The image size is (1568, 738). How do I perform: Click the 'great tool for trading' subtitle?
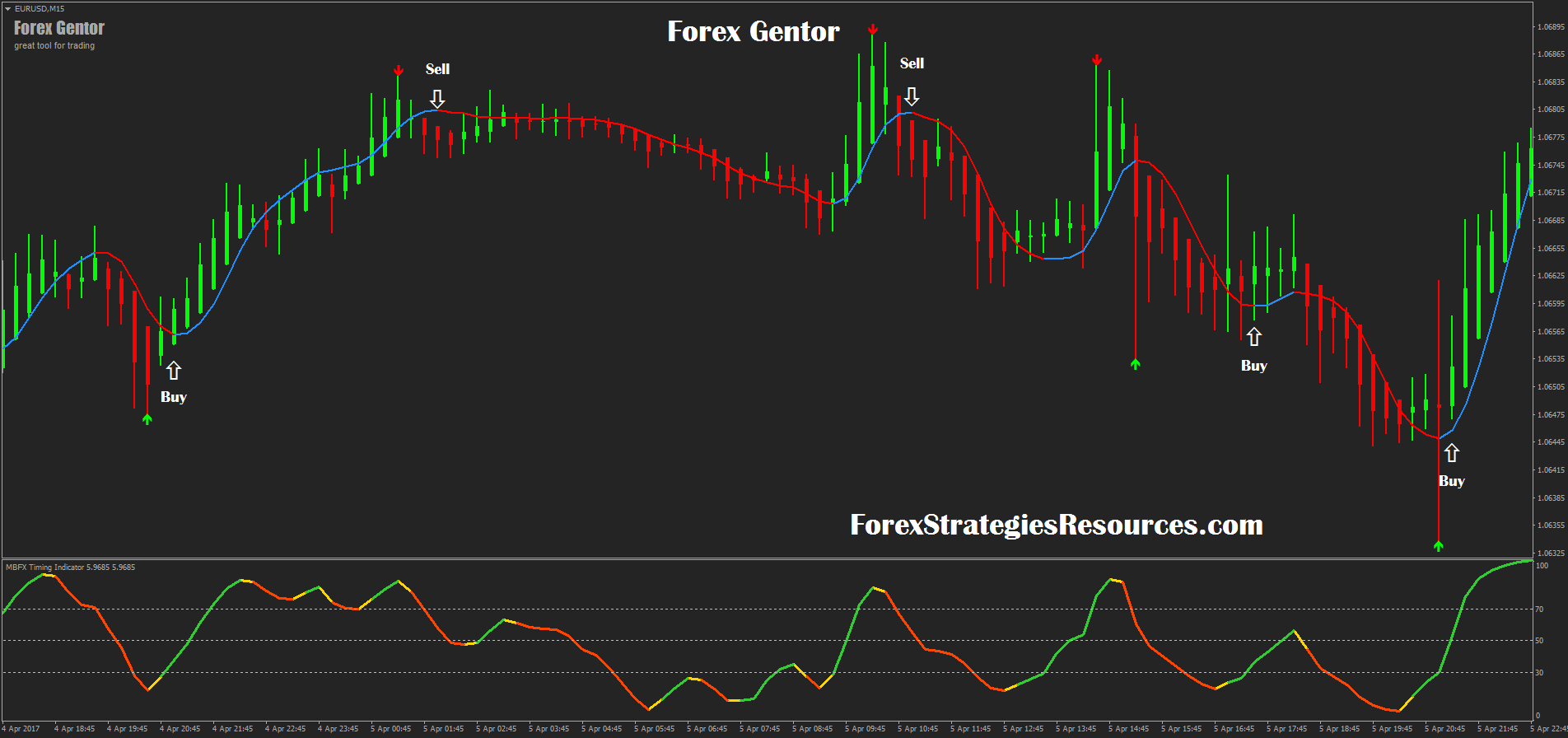54,46
